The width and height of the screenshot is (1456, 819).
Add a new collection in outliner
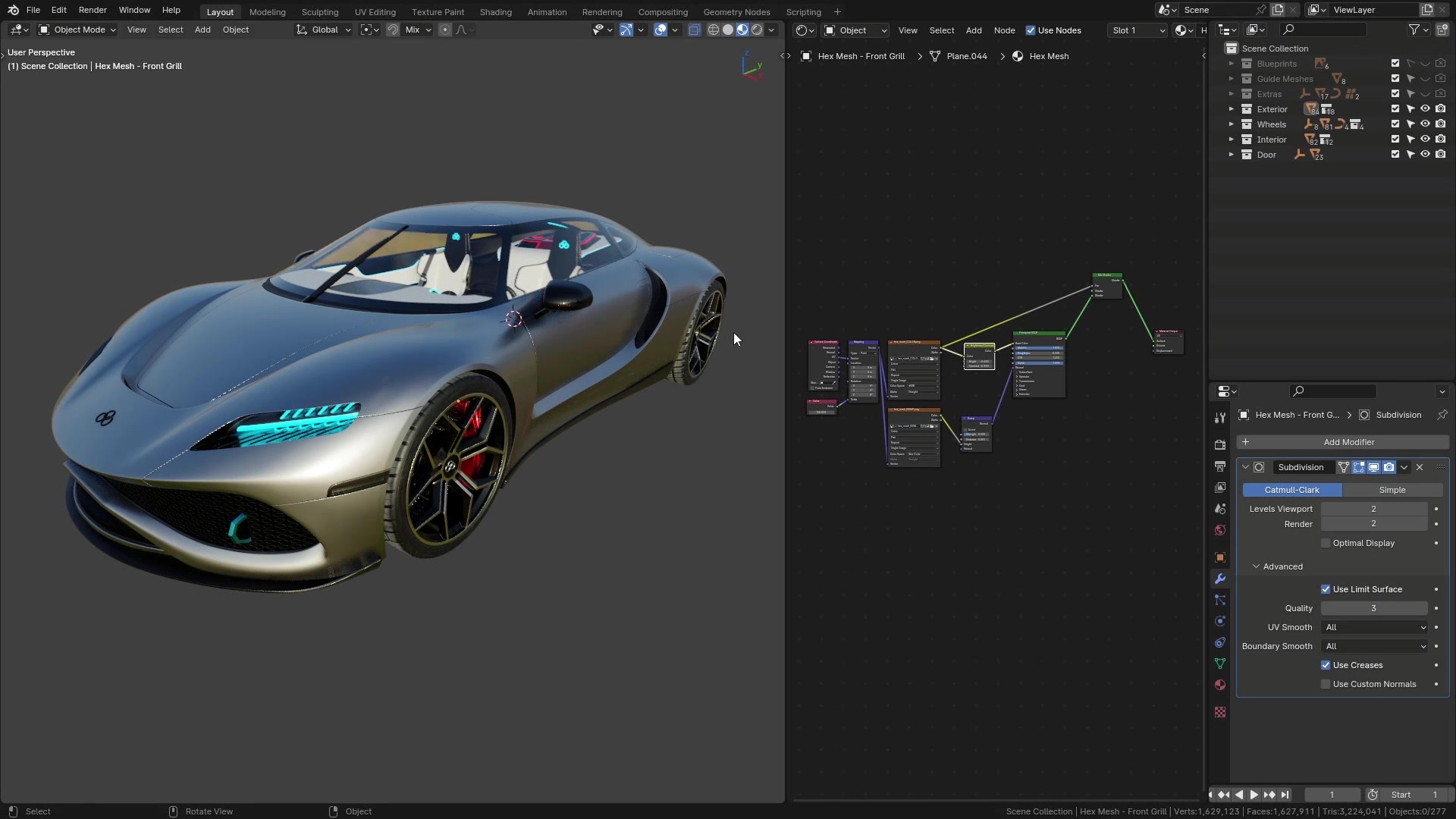1442,30
